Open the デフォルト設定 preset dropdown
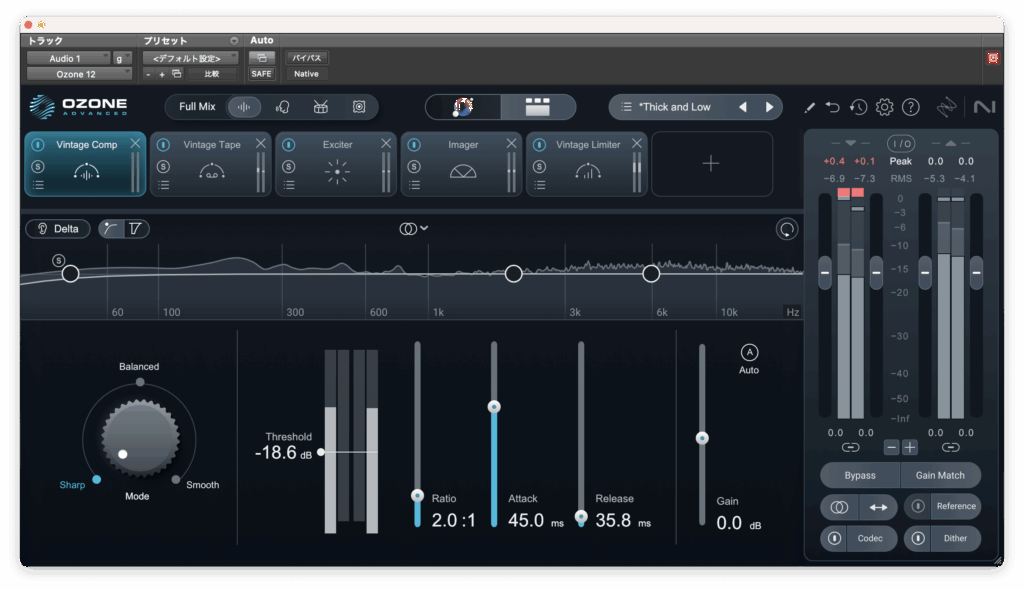Viewport: 1024px width, 590px height. tap(190, 58)
